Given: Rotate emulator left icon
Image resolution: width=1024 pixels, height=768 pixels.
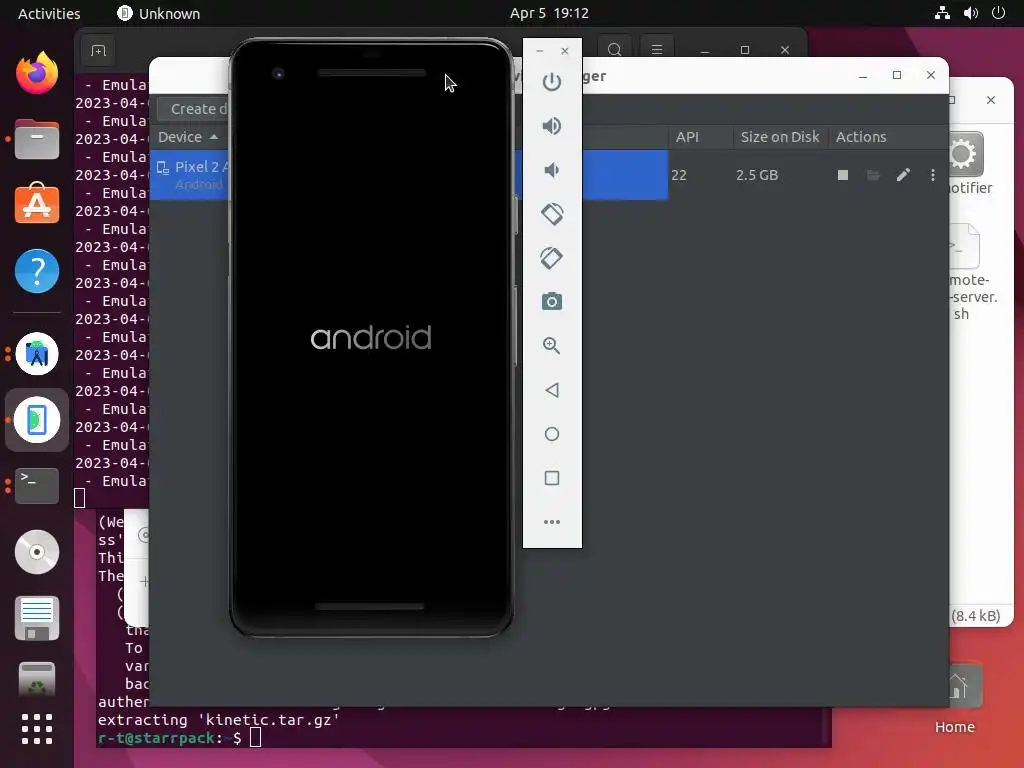Looking at the screenshot, I should point(552,214).
